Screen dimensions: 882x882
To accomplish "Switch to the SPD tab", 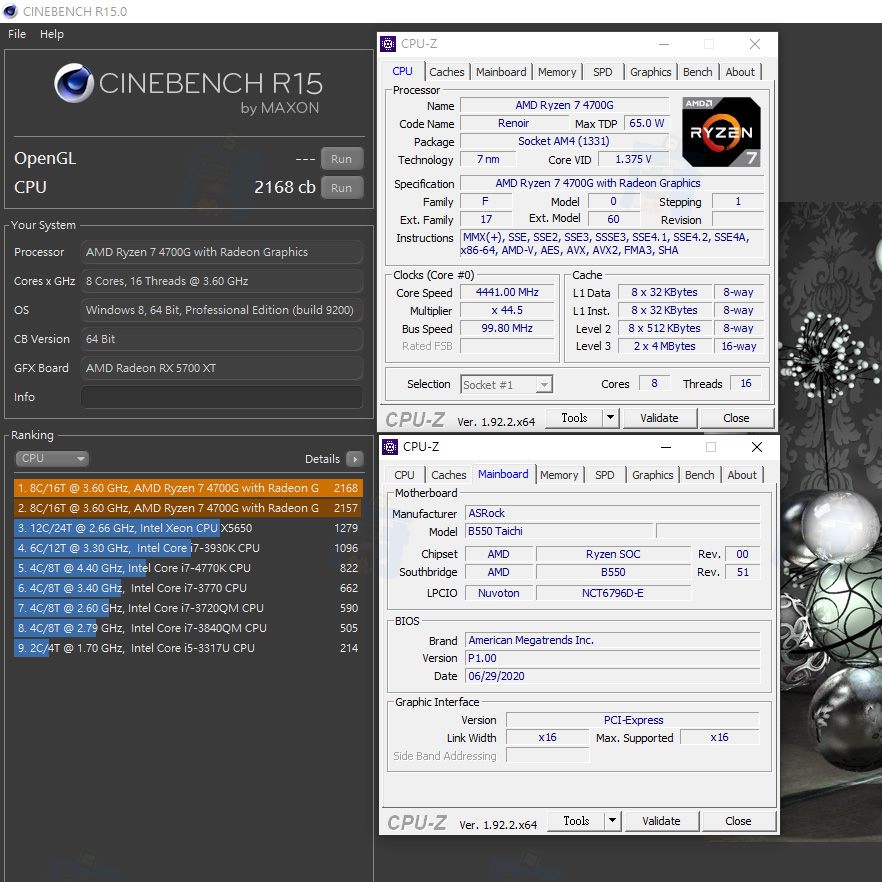I will [x=602, y=71].
